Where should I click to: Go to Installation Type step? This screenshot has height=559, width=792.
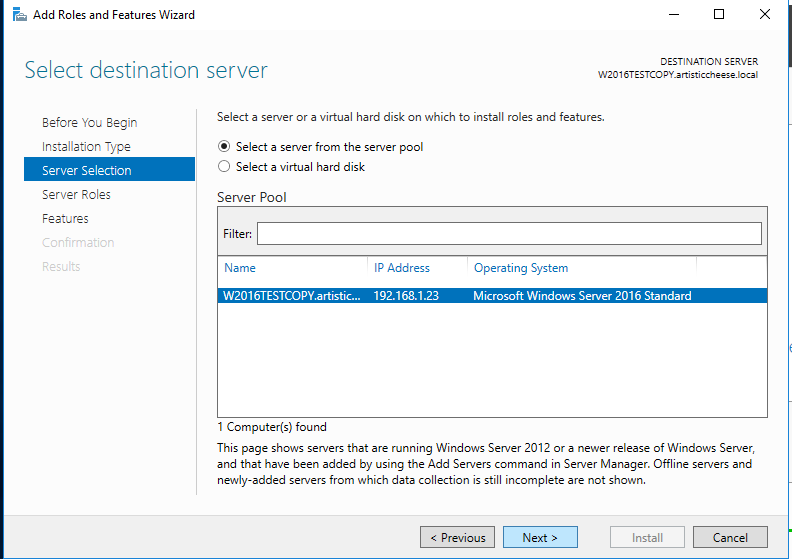[x=86, y=146]
